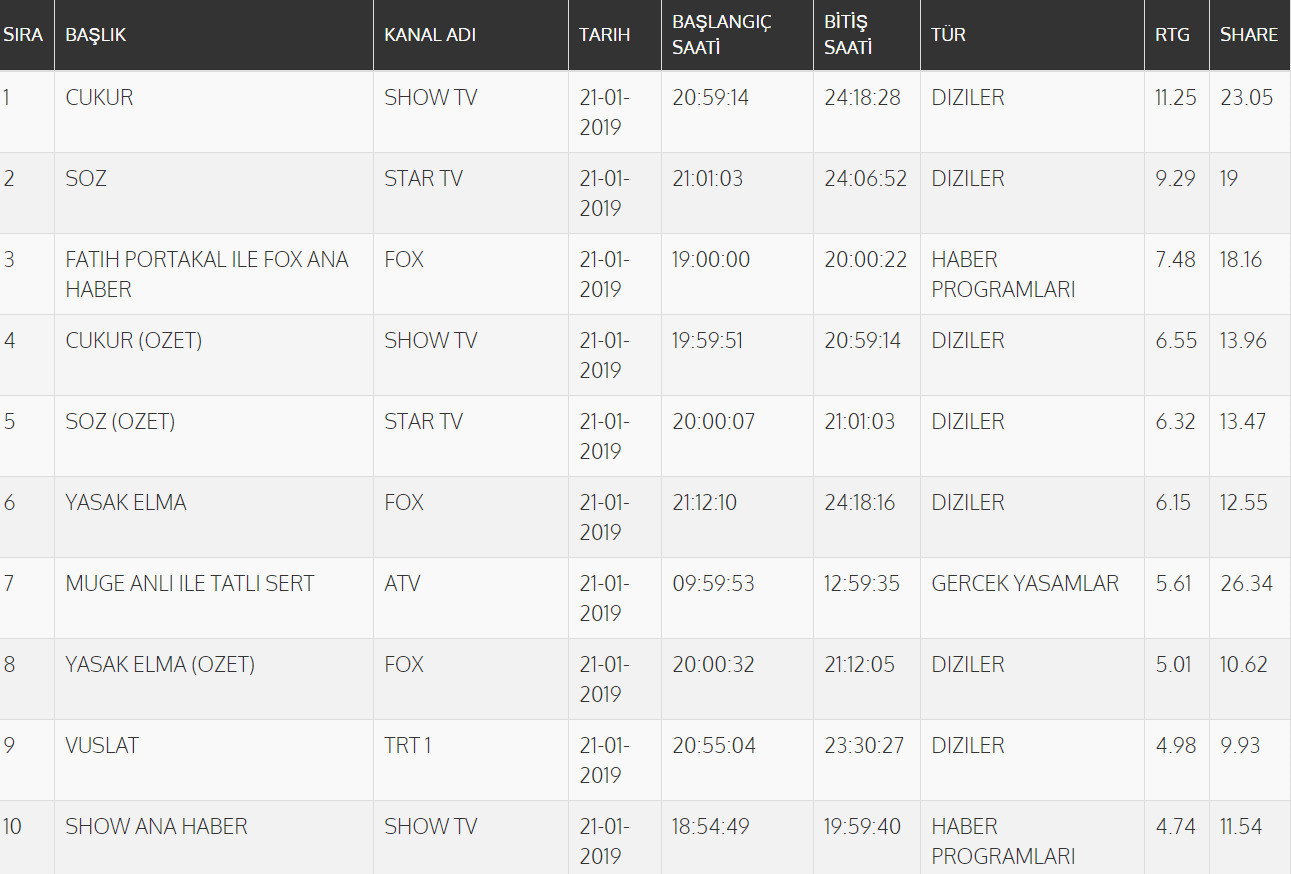Sort by the RTG column header
The width and height of the screenshot is (1291, 874).
click(x=1173, y=35)
